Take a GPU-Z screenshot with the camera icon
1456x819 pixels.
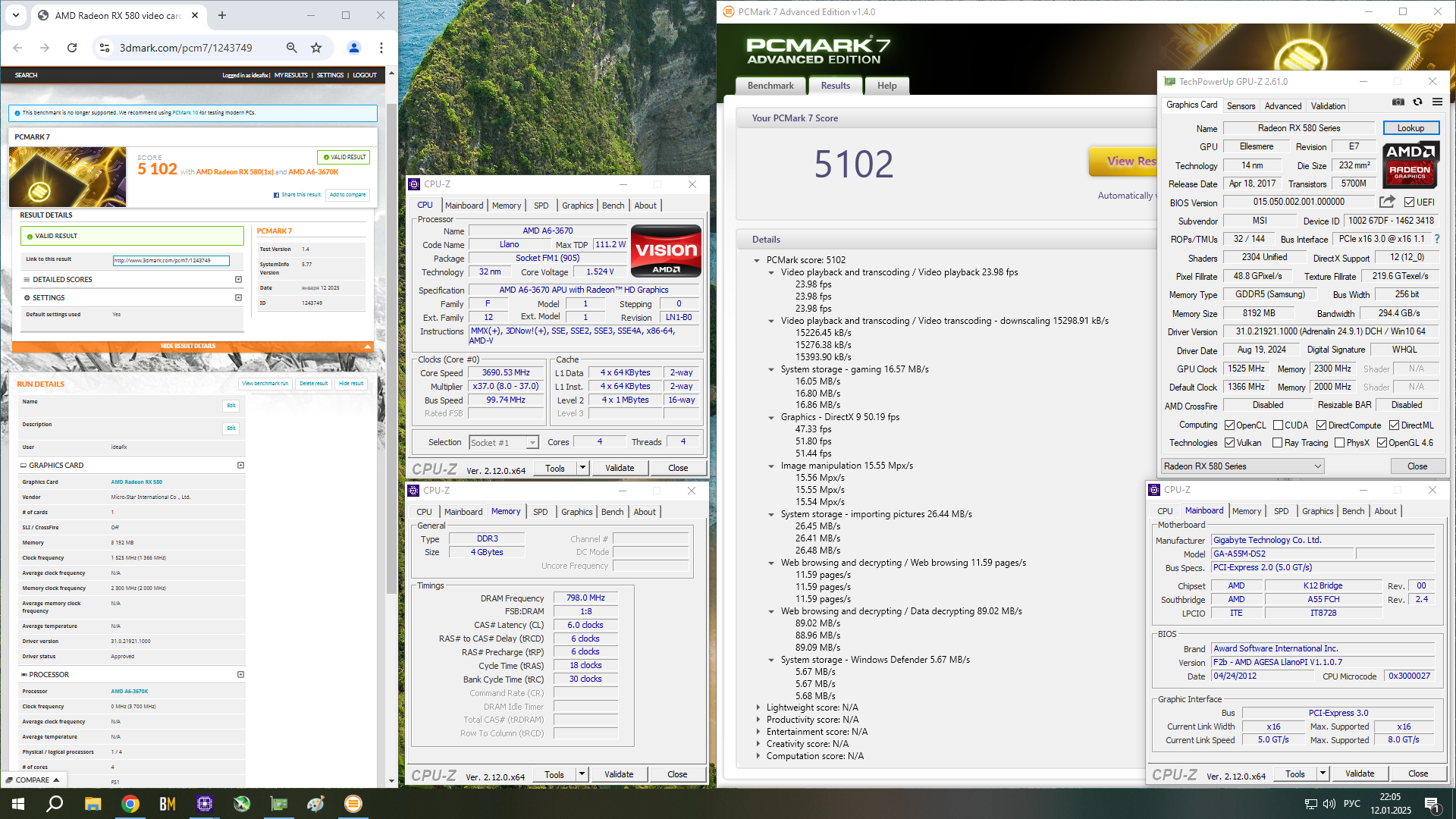pyautogui.click(x=1398, y=102)
